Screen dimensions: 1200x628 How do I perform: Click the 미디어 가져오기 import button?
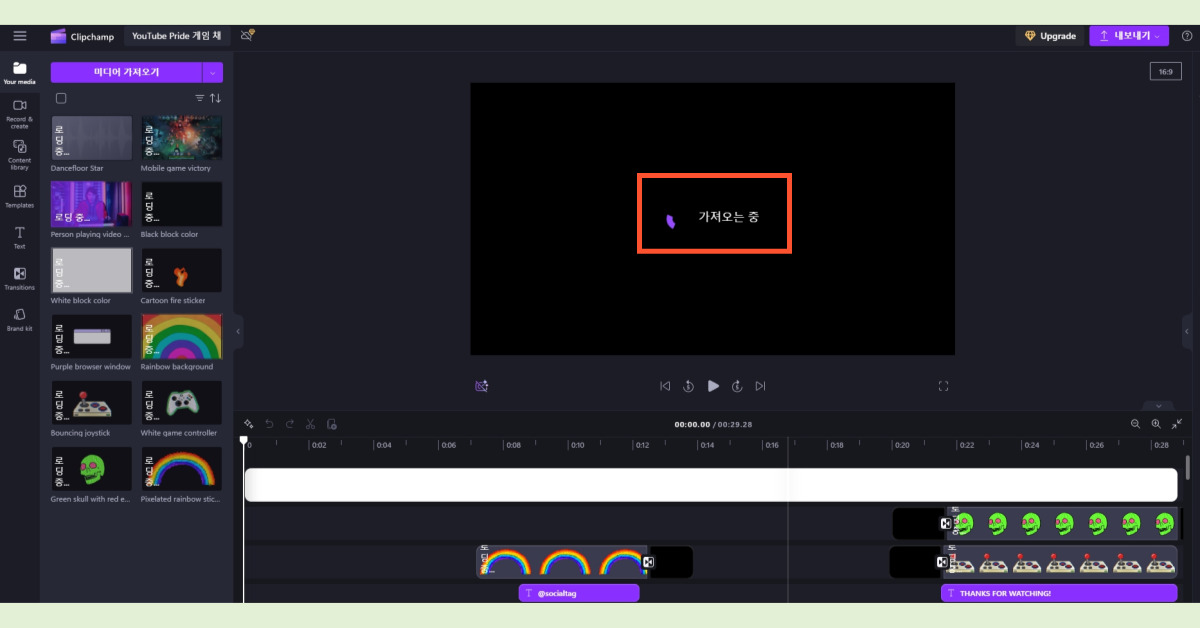[x=126, y=72]
